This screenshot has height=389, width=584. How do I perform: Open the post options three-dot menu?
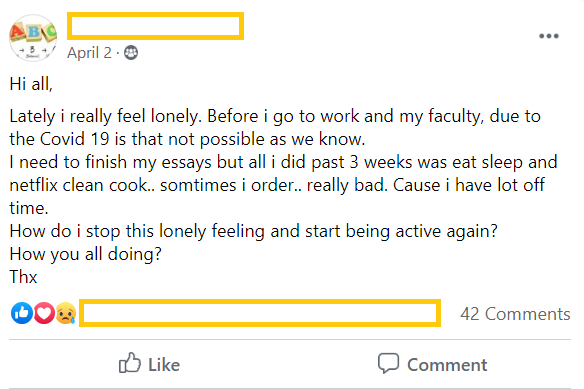coord(549,36)
